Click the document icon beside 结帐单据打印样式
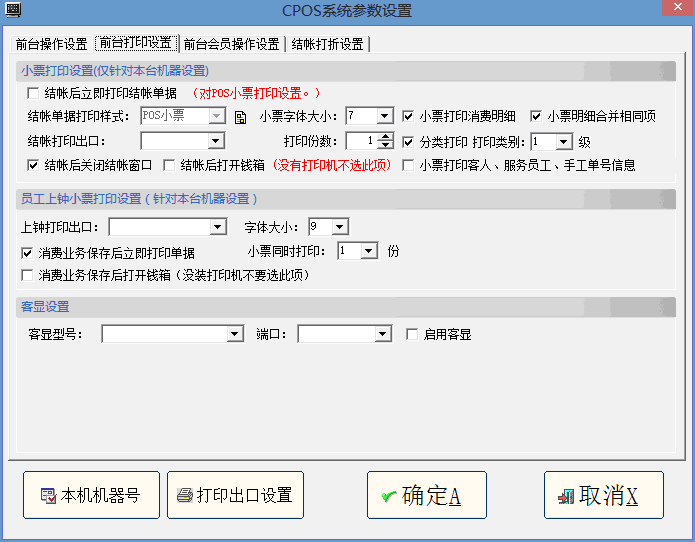Screen dimensions: 695x542 [x=240, y=117]
